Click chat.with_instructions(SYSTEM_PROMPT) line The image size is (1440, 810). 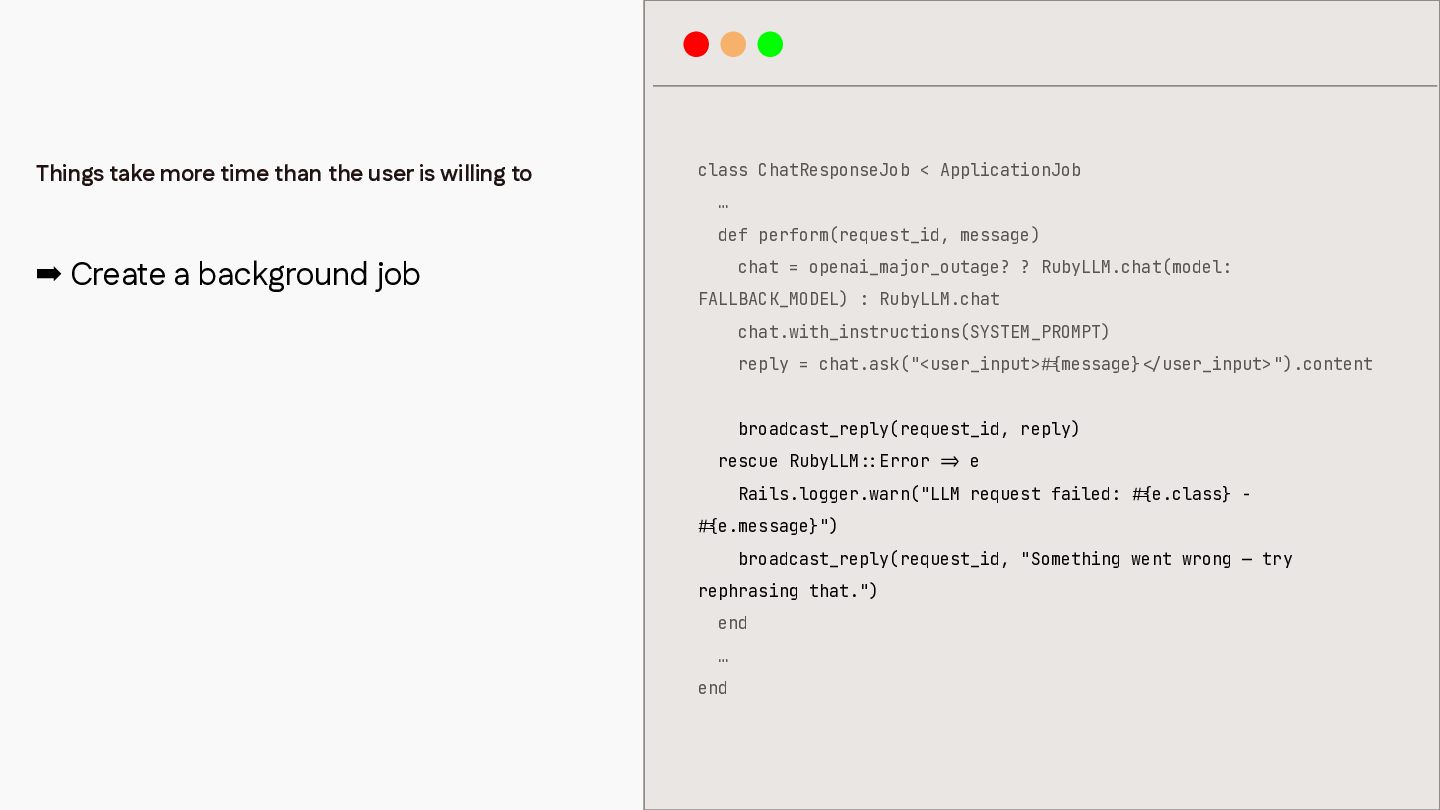tap(924, 332)
